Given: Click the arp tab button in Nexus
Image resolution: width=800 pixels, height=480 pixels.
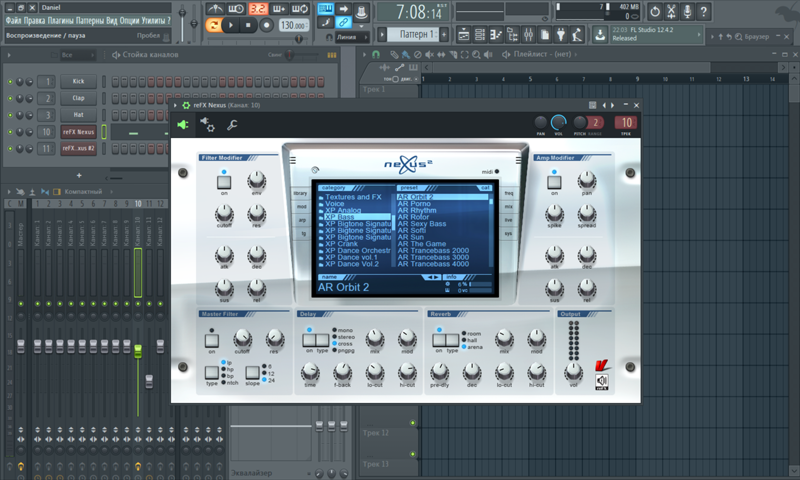Looking at the screenshot, I should point(302,220).
